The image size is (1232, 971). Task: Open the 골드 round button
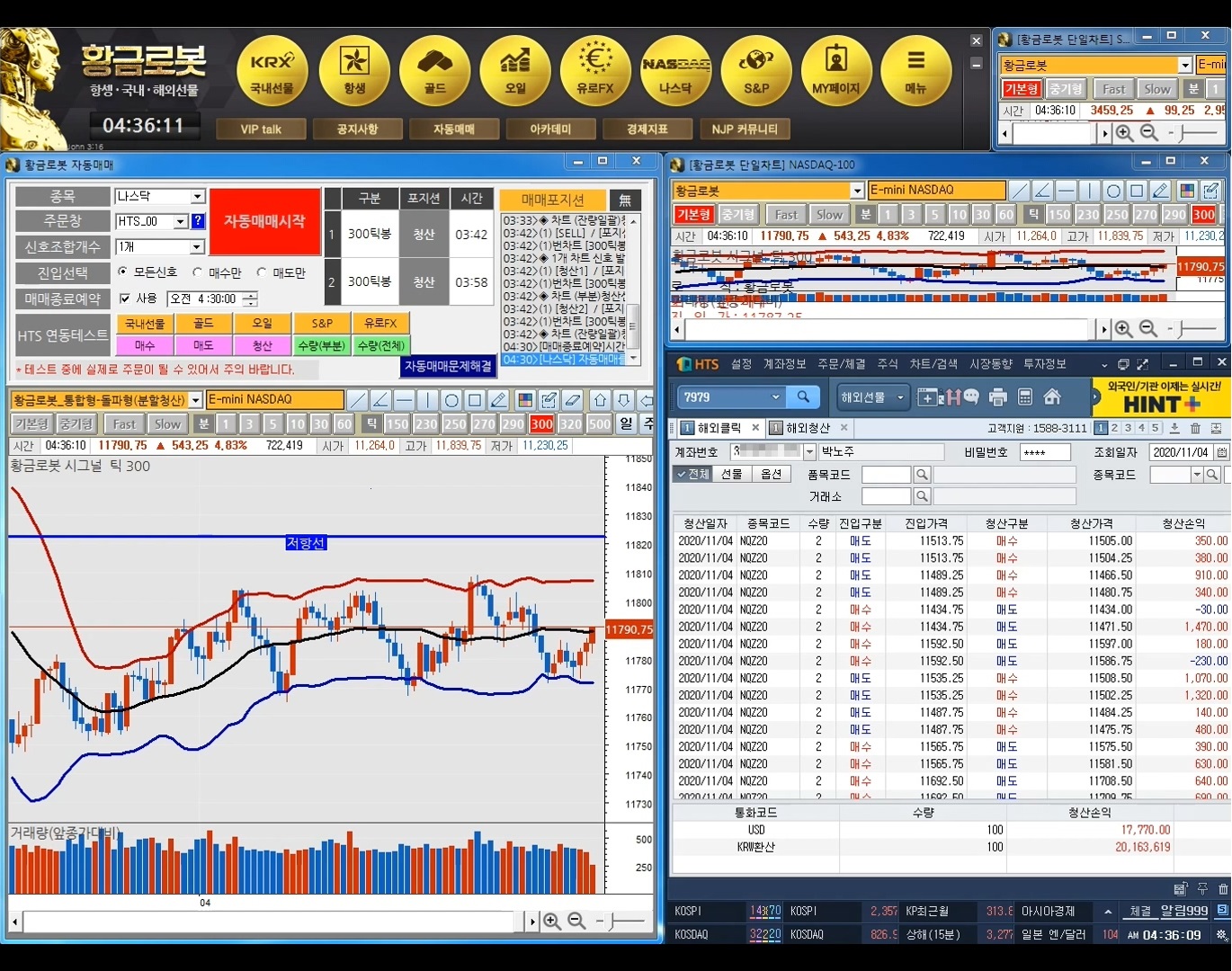[435, 72]
